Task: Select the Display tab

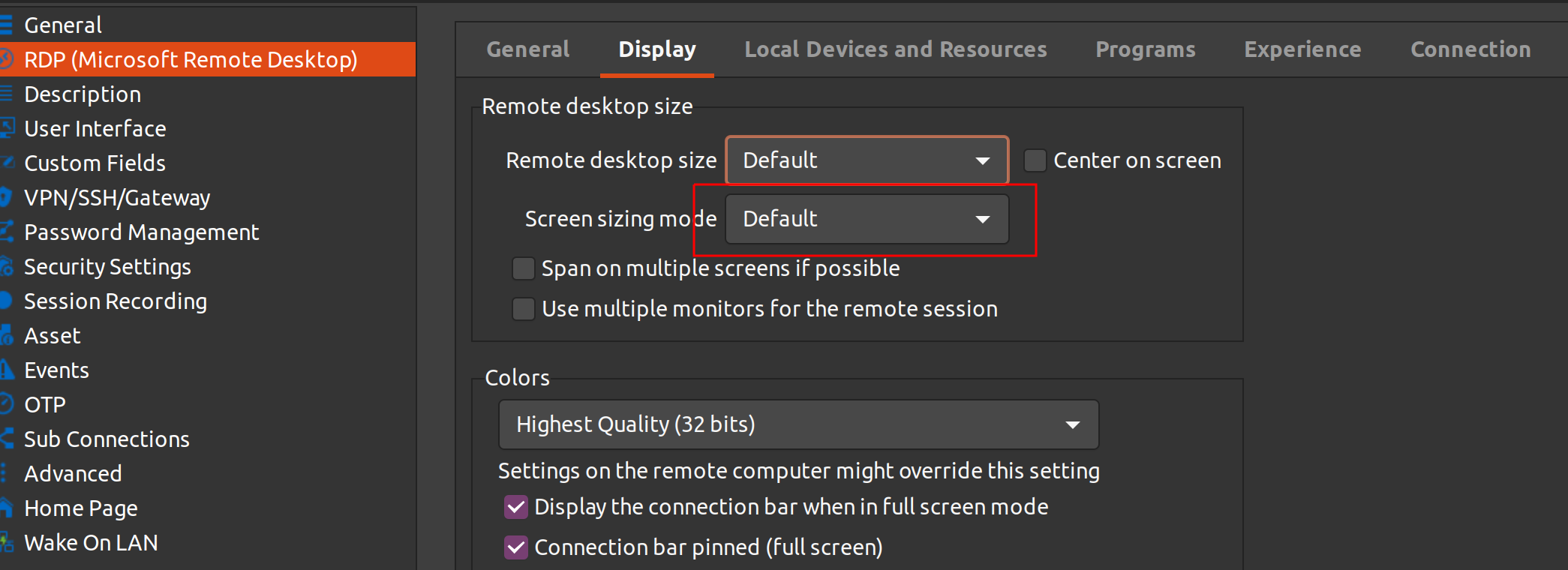Action: click(x=657, y=49)
